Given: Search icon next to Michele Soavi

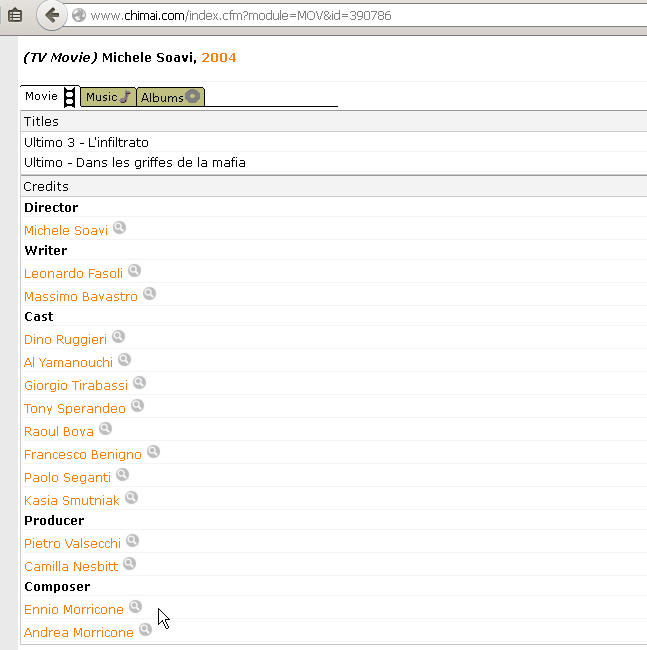Looking at the screenshot, I should (119, 228).
